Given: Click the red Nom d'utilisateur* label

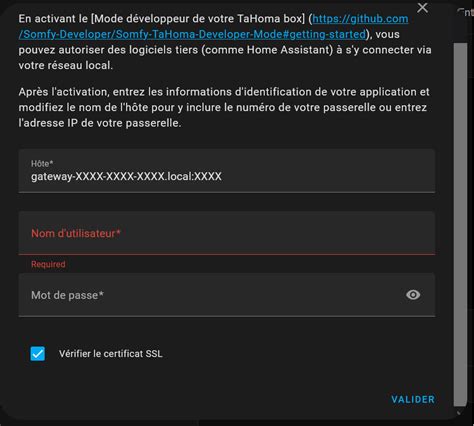Looking at the screenshot, I should point(76,233).
